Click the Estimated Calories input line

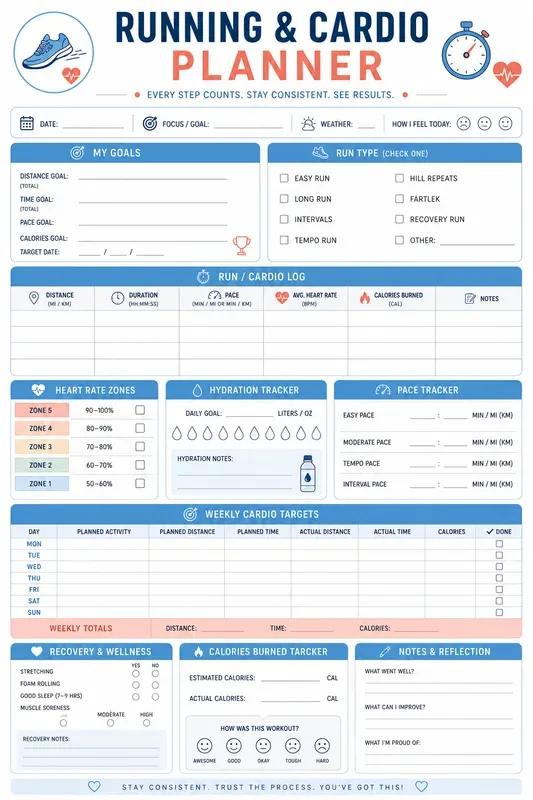pos(290,680)
